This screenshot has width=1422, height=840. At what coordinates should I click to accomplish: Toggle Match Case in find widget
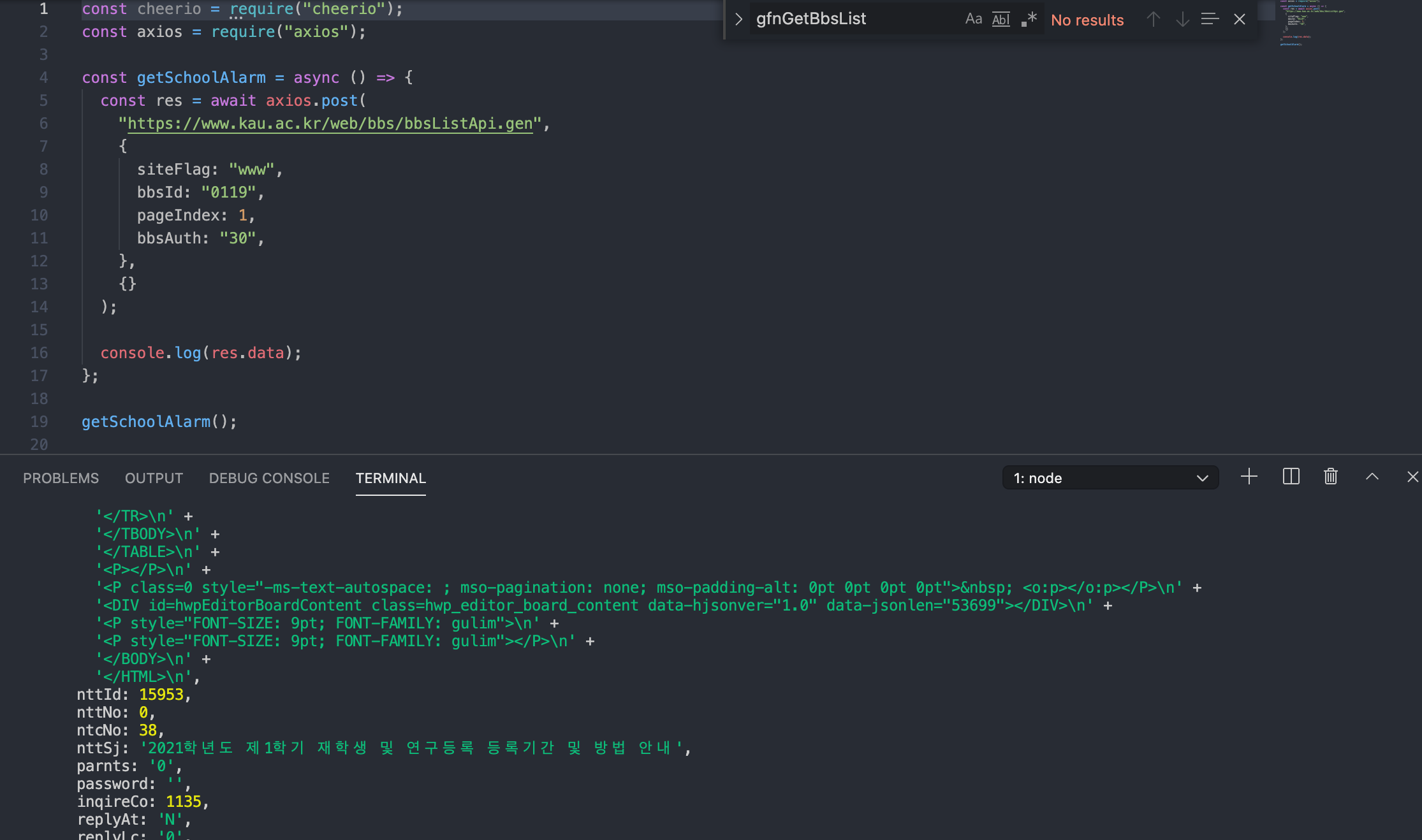973,19
